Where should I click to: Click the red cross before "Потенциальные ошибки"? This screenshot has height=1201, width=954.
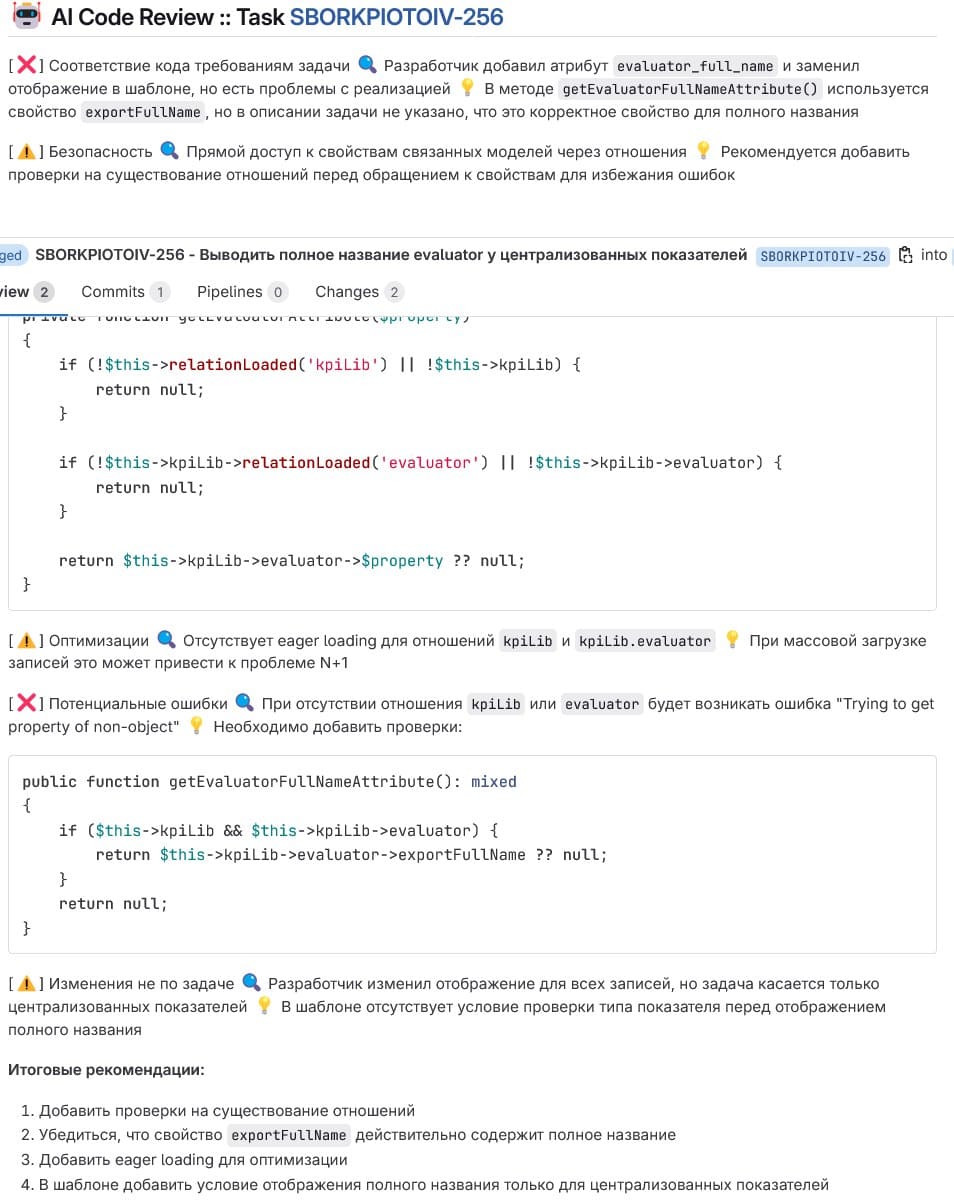point(27,704)
